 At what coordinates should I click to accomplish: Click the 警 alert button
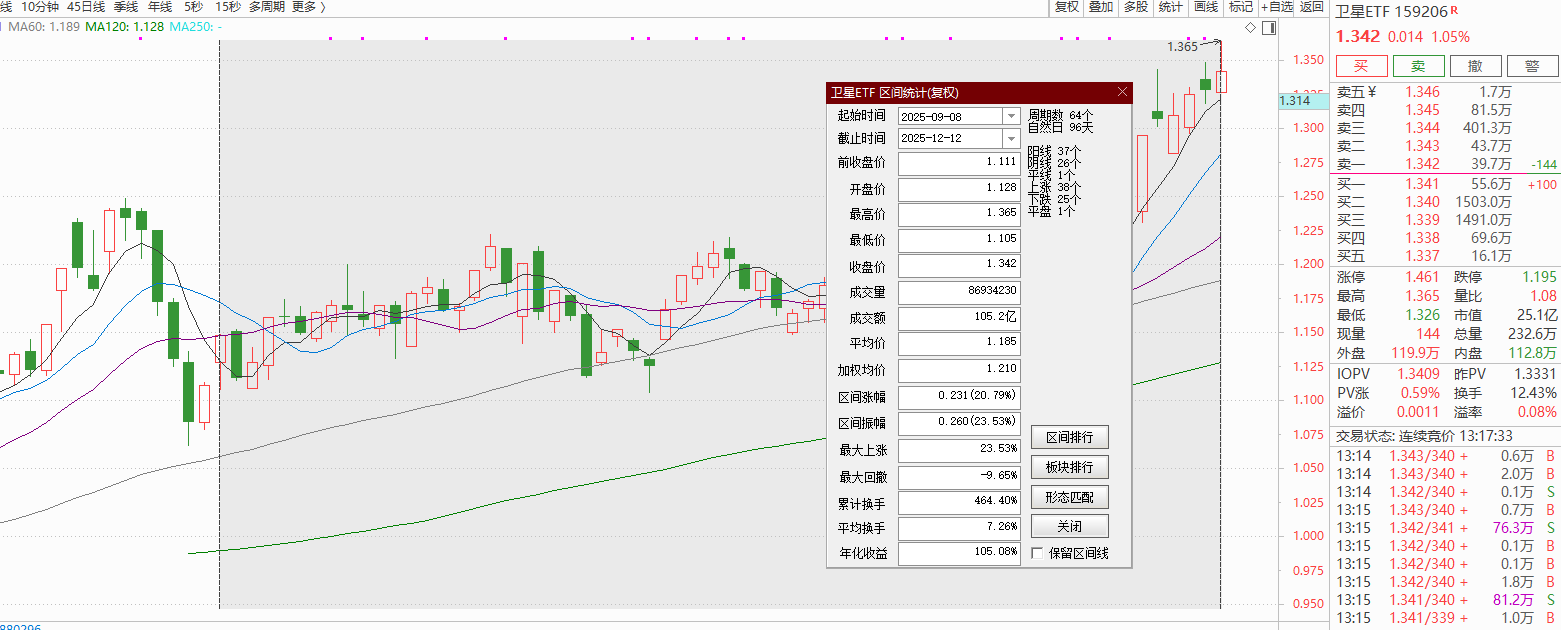(x=1532, y=66)
